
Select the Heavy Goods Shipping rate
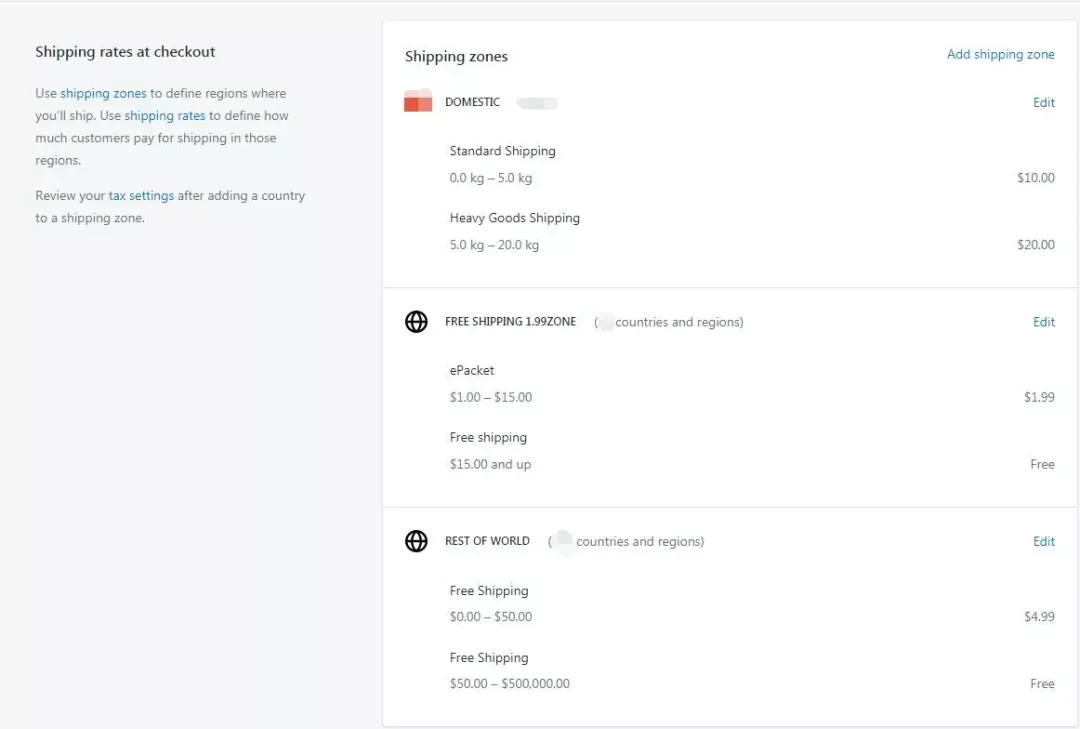click(x=514, y=218)
